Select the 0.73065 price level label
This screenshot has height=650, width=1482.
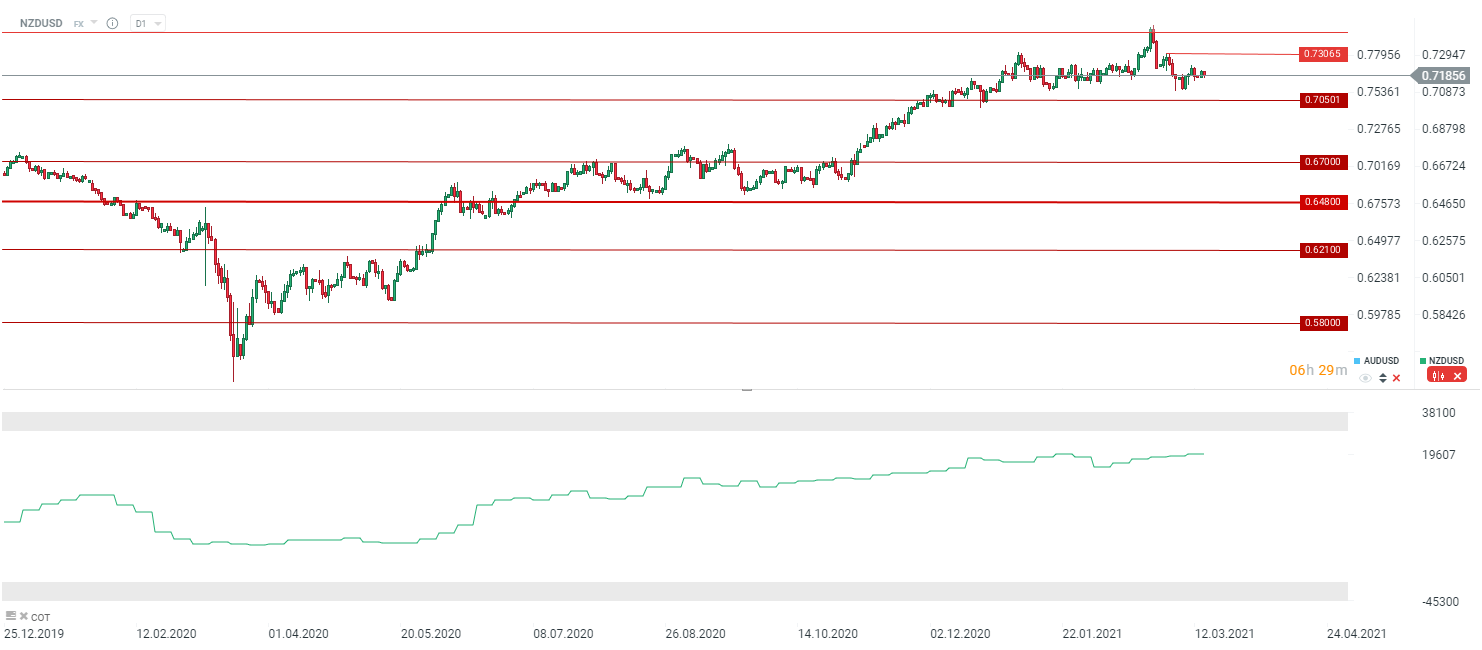click(x=1322, y=54)
